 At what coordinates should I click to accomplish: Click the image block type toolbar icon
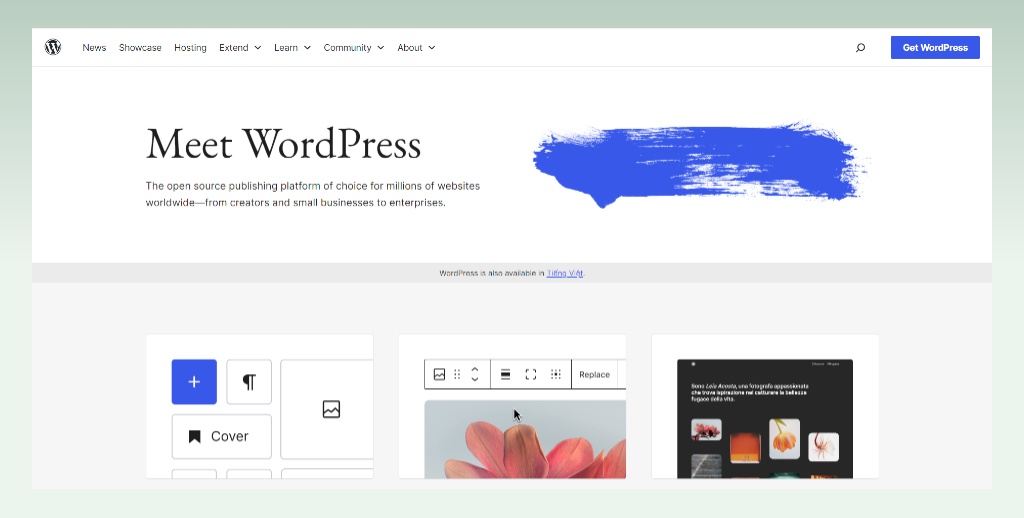(x=439, y=374)
